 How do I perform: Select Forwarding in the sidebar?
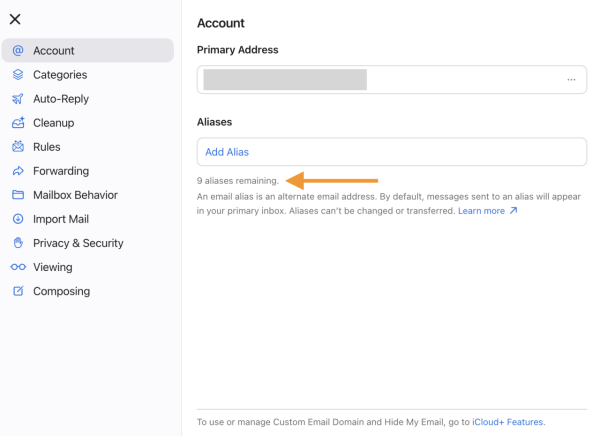[88, 171]
